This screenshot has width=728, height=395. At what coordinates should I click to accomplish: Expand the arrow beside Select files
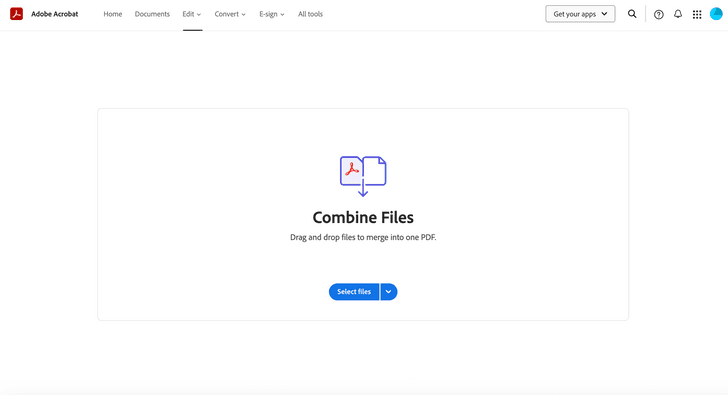point(389,291)
